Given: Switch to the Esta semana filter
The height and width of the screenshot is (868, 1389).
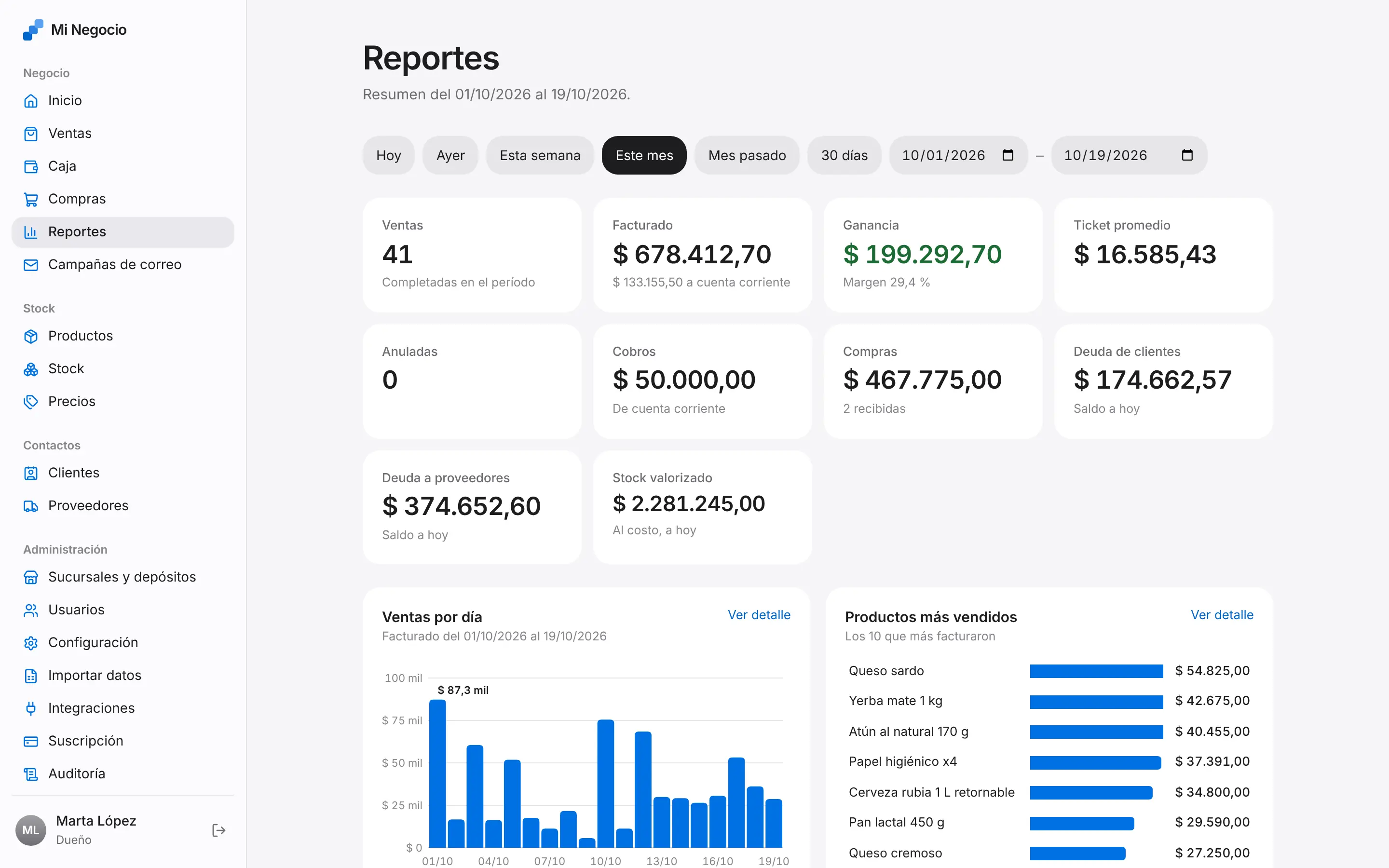Looking at the screenshot, I should (540, 155).
